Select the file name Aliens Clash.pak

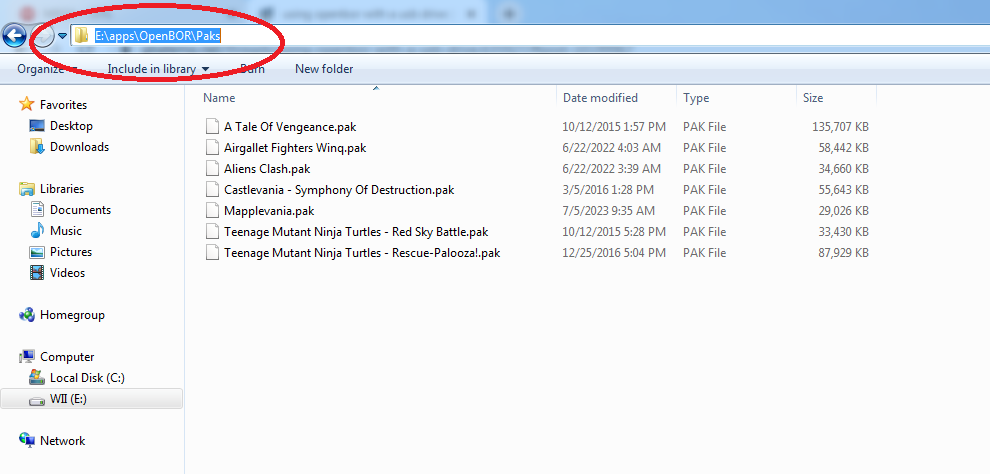coord(267,169)
